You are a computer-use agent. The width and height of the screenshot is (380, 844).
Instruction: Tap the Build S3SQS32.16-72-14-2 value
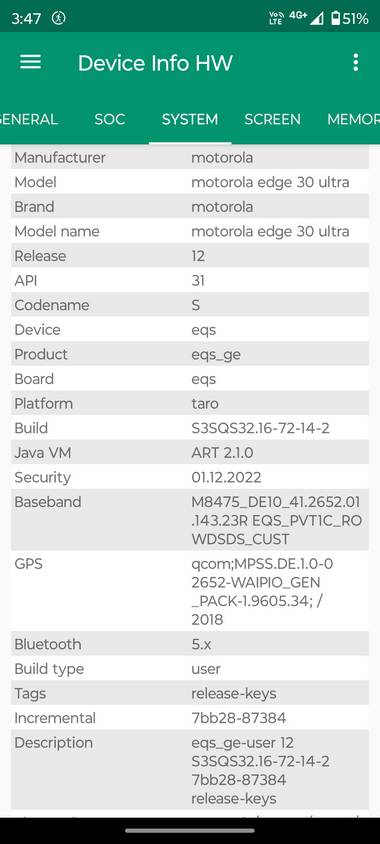coord(260,428)
